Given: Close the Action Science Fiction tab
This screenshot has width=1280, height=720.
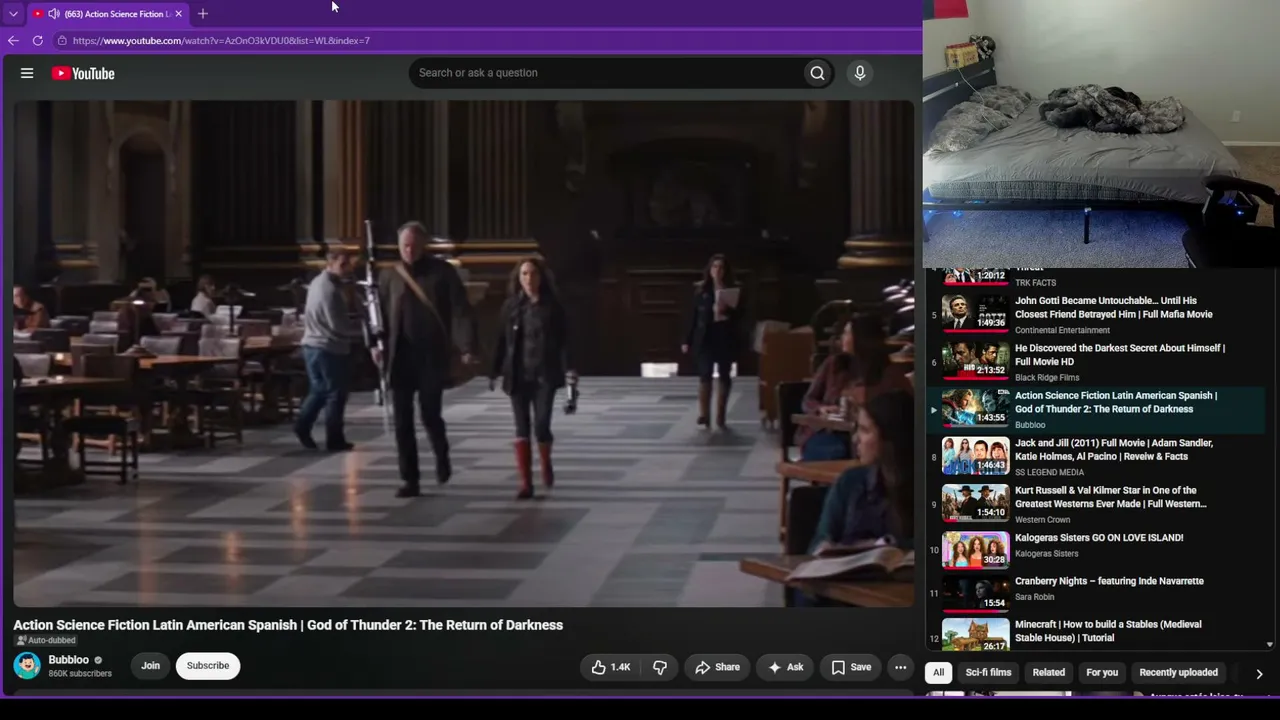Looking at the screenshot, I should (x=178, y=14).
